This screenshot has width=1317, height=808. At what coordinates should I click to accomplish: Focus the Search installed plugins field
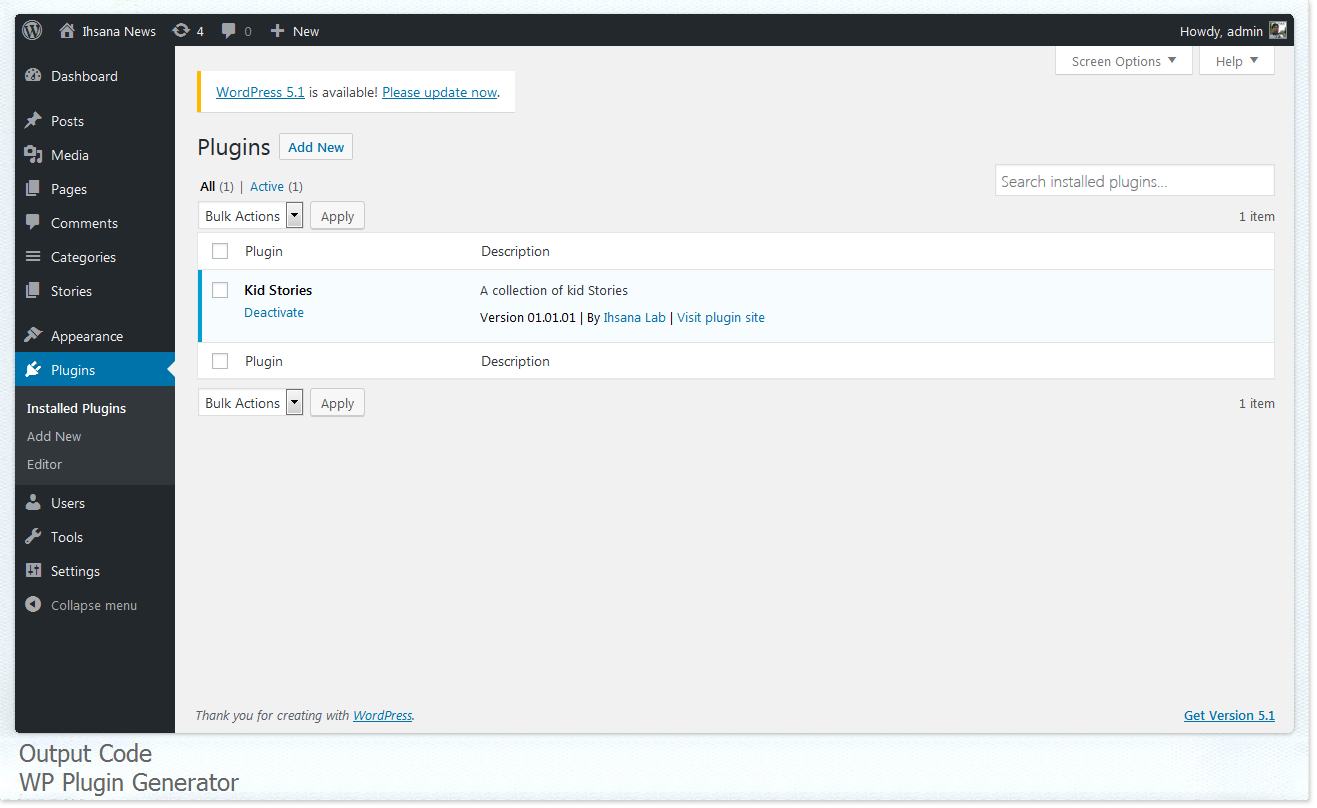(1134, 181)
